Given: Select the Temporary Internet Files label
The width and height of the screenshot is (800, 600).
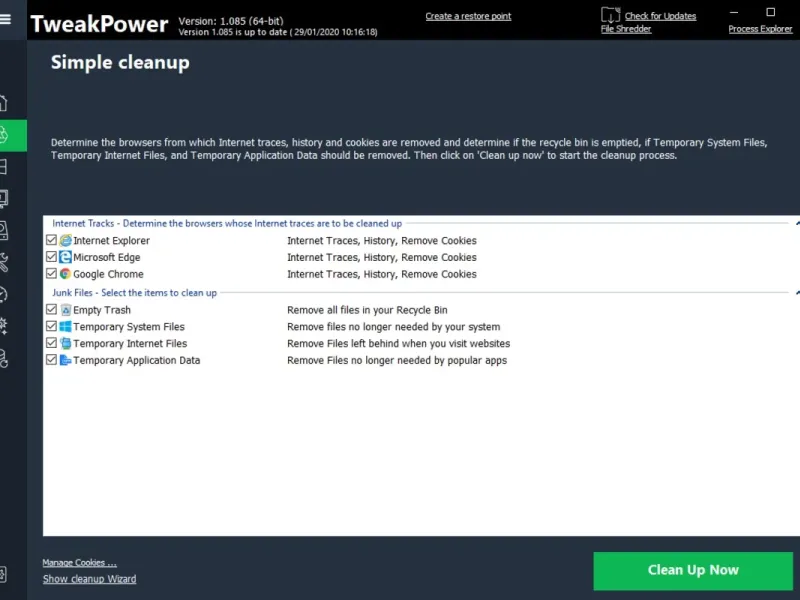Looking at the screenshot, I should (130, 344).
